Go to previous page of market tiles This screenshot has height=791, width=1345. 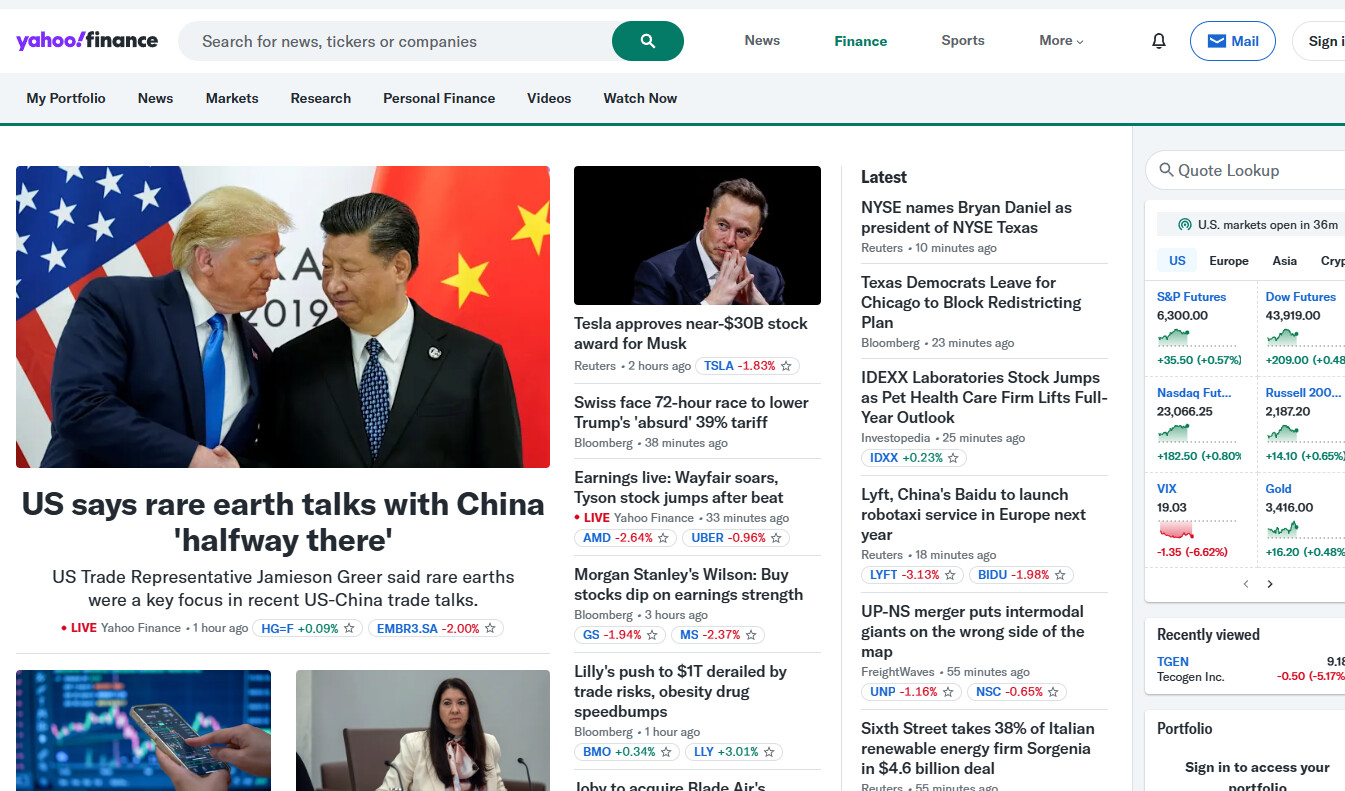(x=1246, y=584)
